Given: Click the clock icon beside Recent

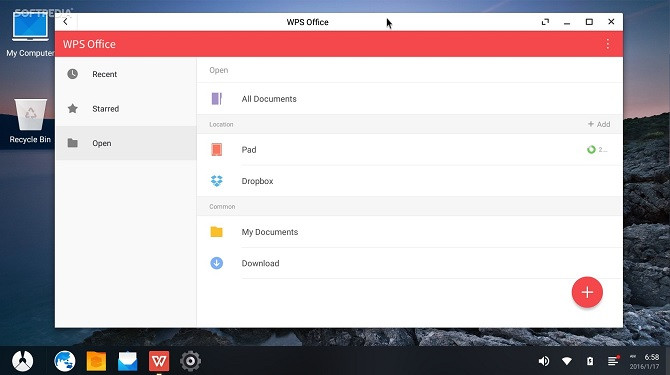Looking at the screenshot, I should (x=73, y=74).
